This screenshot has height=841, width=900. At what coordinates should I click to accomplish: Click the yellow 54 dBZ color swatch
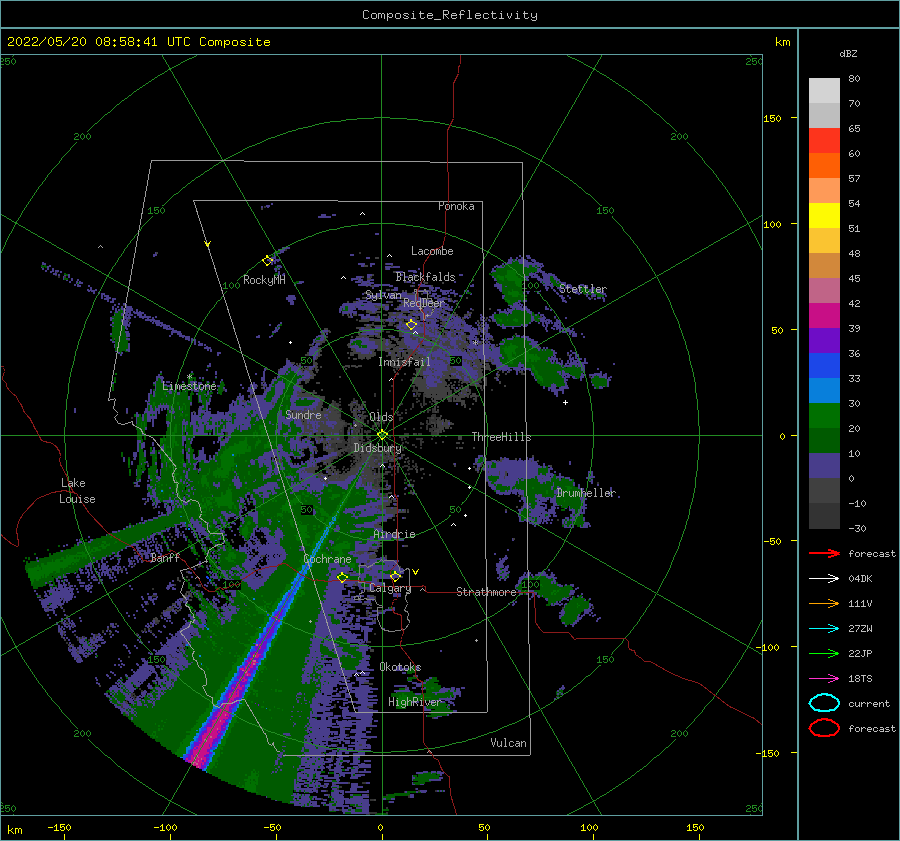click(824, 216)
